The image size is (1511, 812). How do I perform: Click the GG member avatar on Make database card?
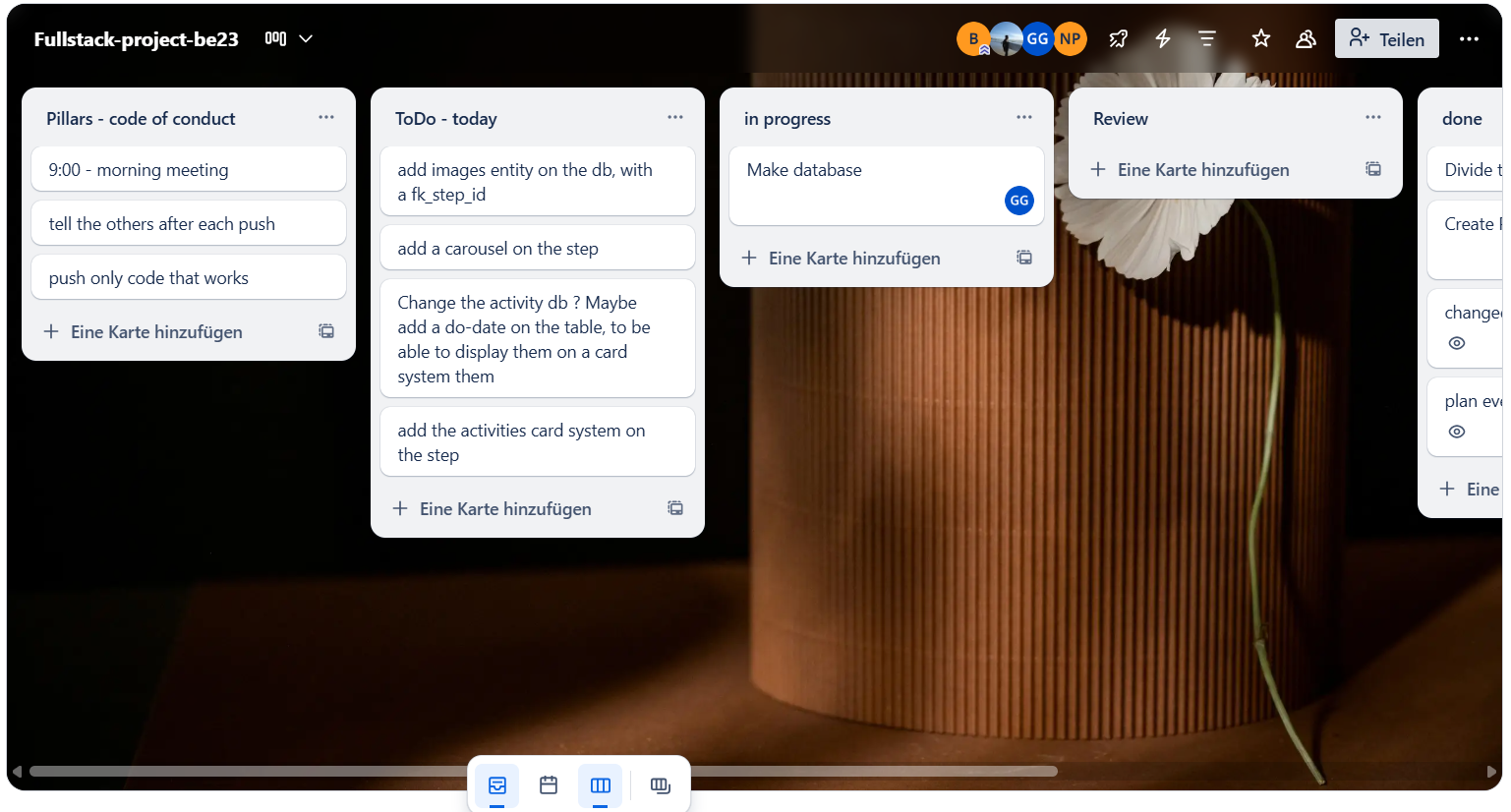click(x=1018, y=201)
